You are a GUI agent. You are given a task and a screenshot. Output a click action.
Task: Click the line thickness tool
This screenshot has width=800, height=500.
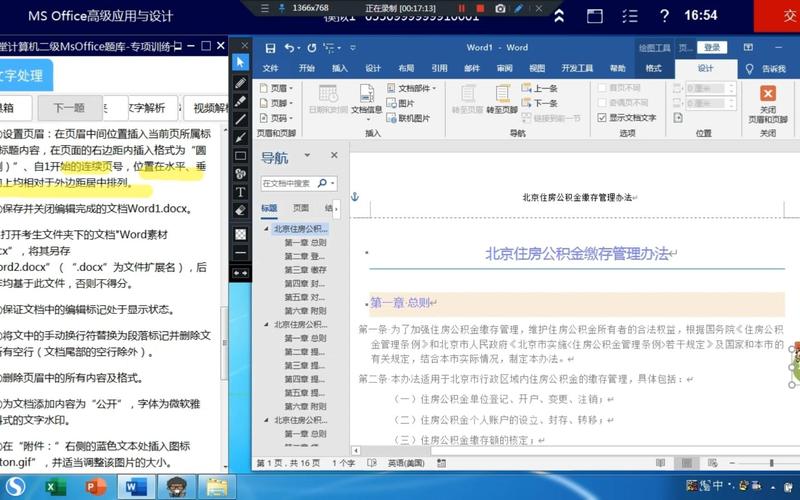[x=240, y=253]
